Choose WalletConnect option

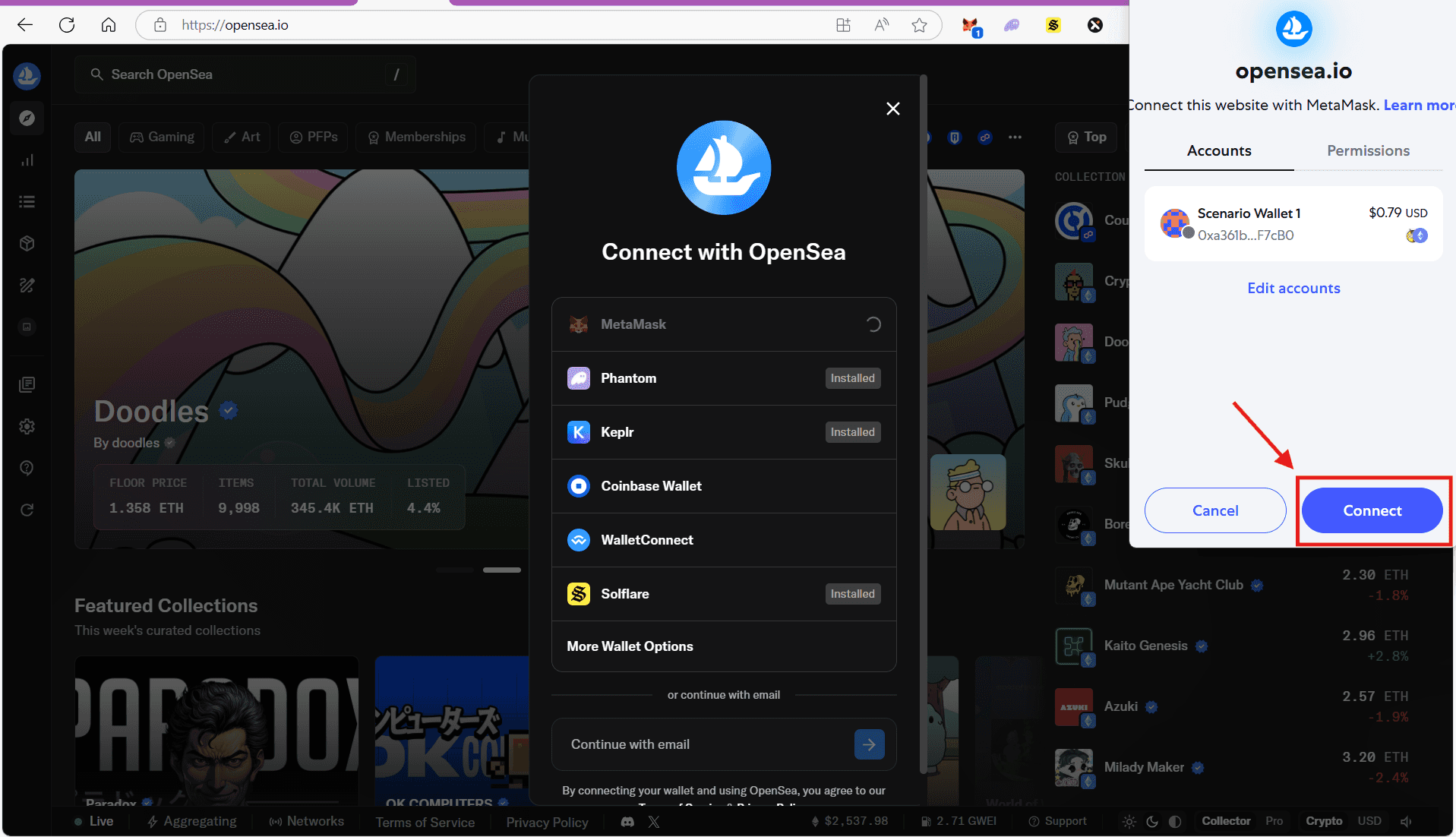tap(724, 540)
